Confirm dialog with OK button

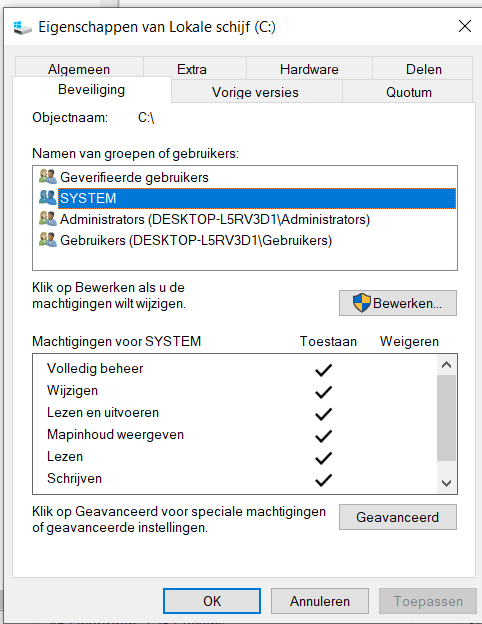pyautogui.click(x=212, y=601)
